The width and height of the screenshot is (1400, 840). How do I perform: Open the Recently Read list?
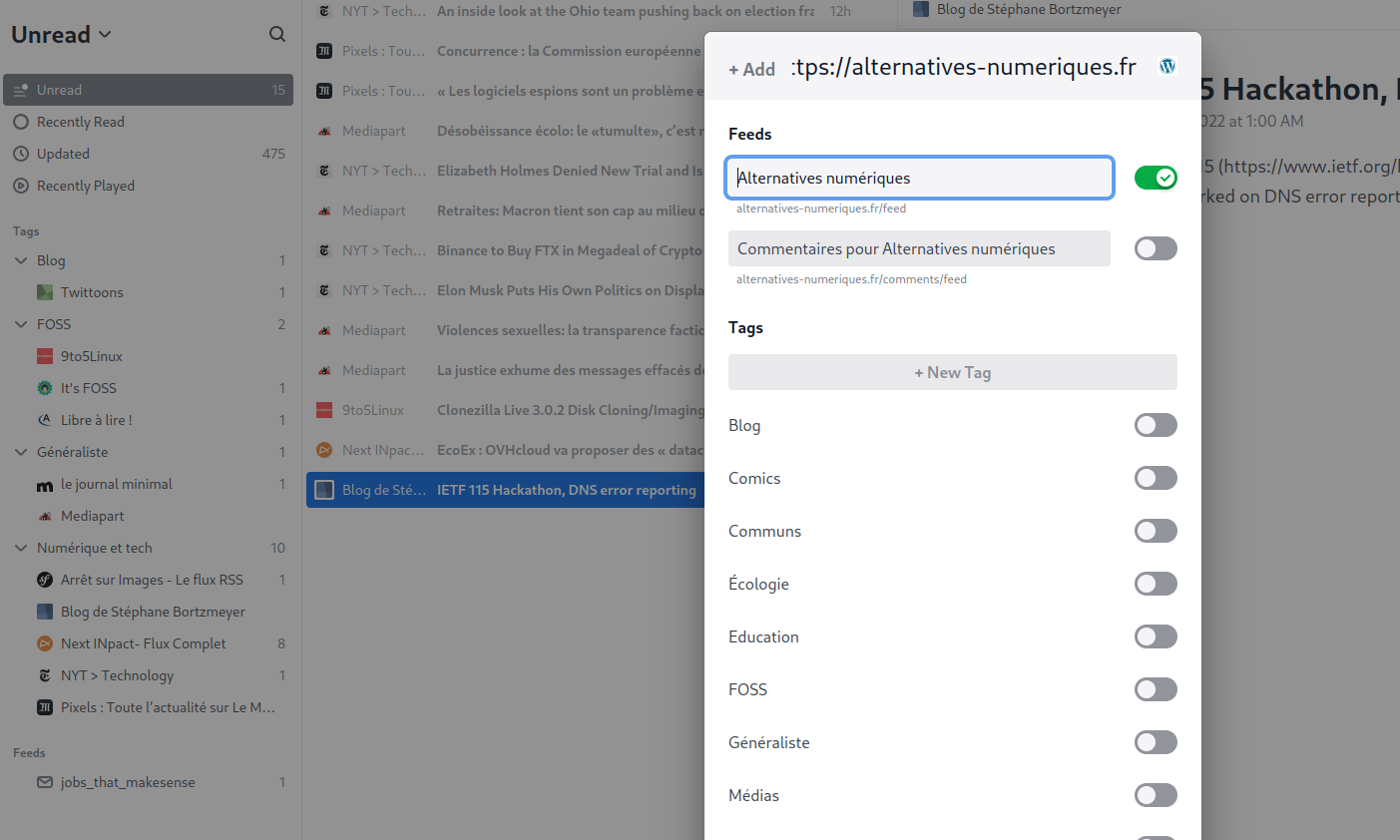148,122
